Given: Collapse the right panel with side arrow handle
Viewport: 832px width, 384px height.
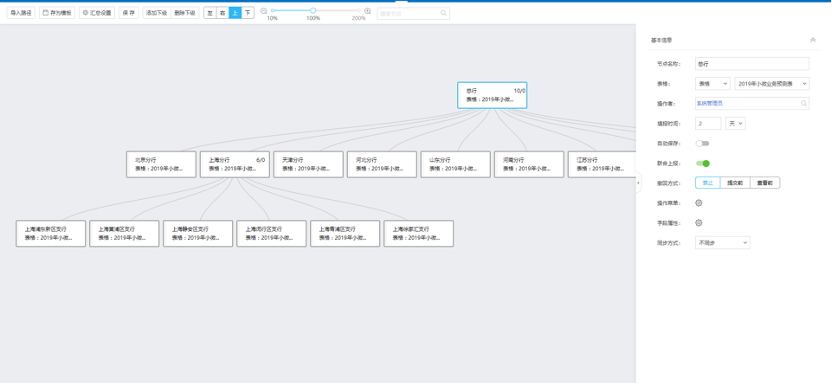Looking at the screenshot, I should click(x=638, y=182).
